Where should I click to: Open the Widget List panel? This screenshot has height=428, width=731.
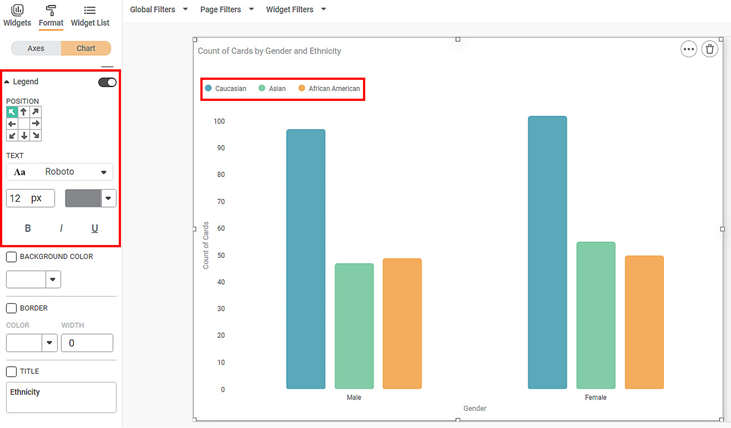[x=90, y=10]
